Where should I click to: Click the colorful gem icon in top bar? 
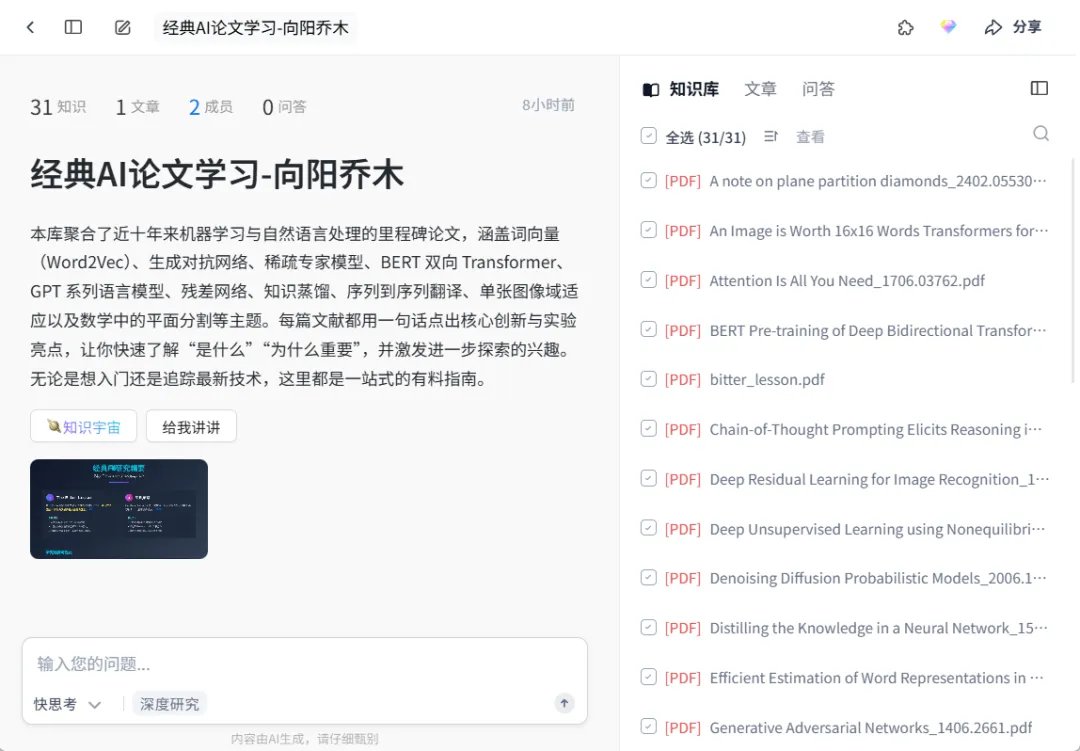[x=948, y=27]
